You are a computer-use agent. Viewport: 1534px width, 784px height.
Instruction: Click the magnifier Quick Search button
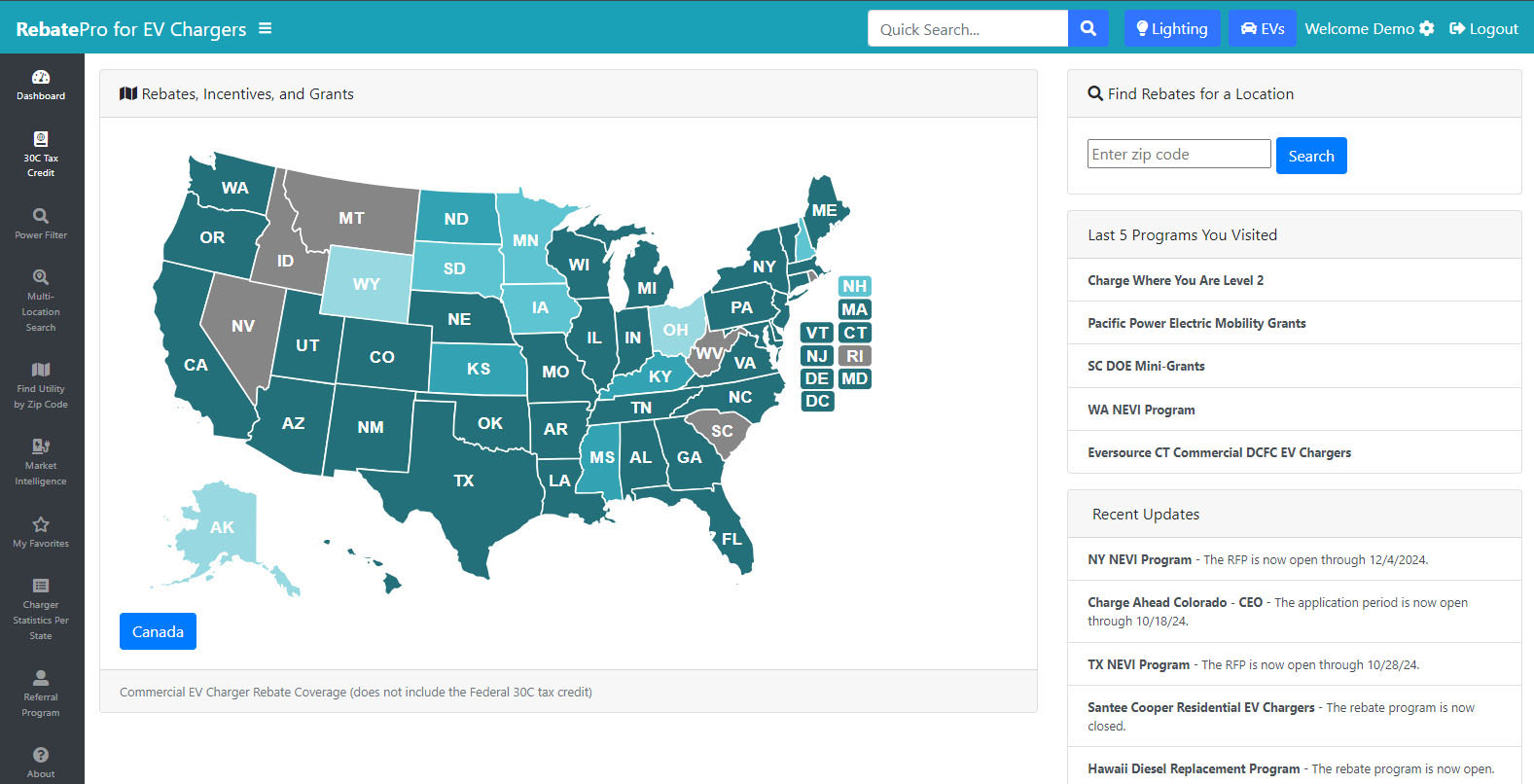(x=1088, y=28)
